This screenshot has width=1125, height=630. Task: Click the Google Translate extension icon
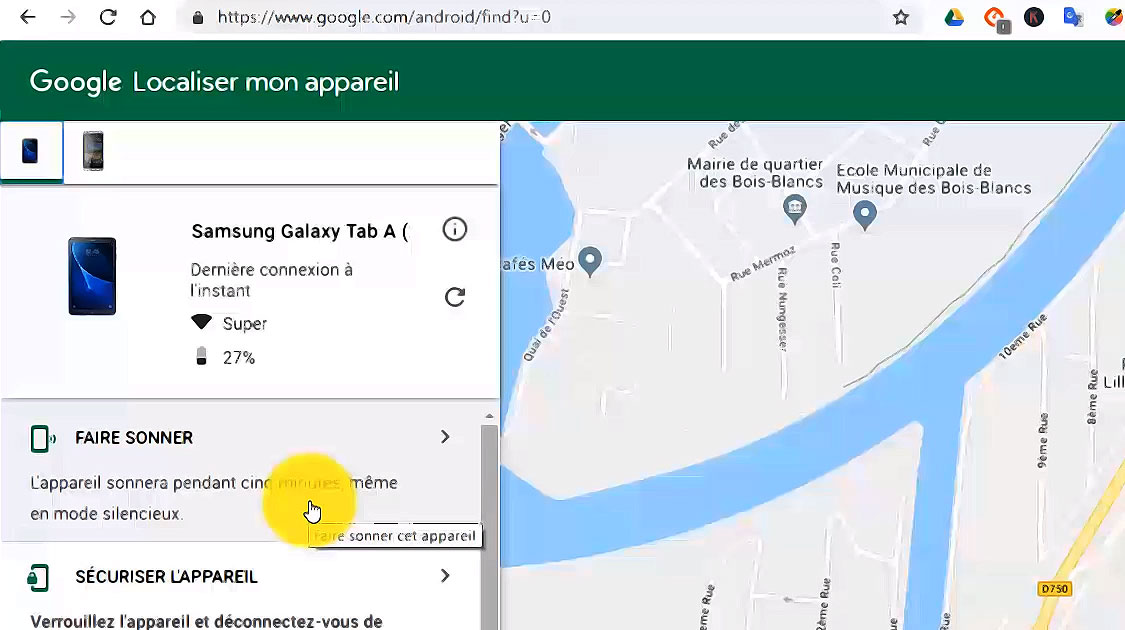click(1073, 17)
